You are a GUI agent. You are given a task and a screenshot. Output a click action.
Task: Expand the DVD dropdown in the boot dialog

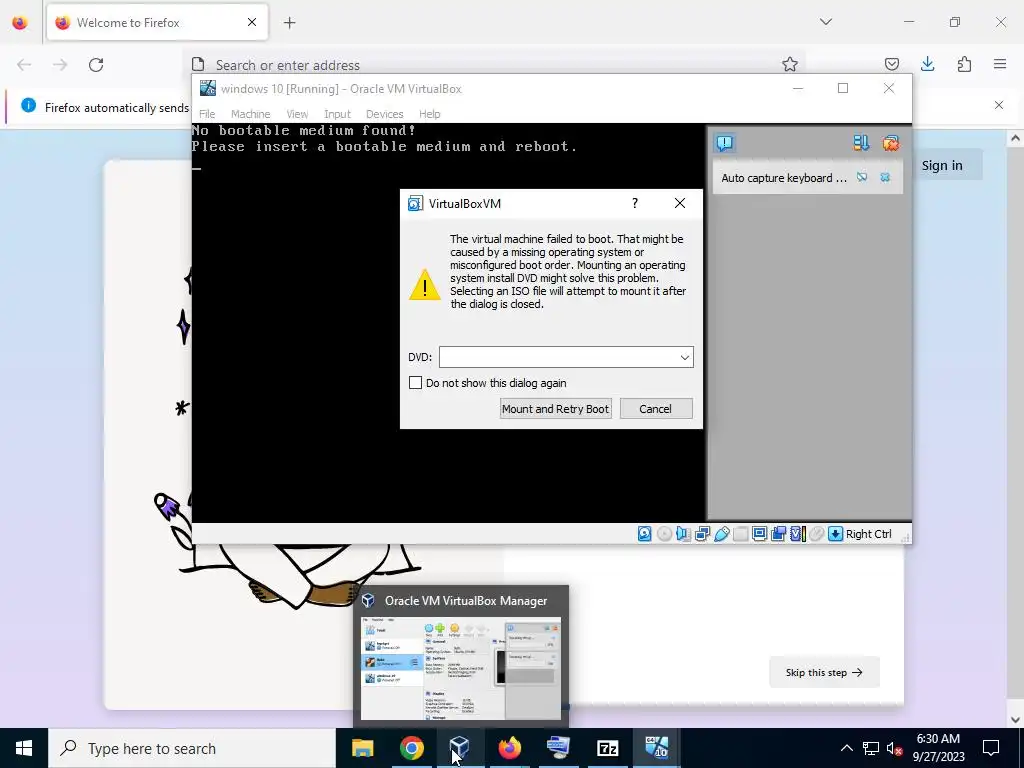684,357
